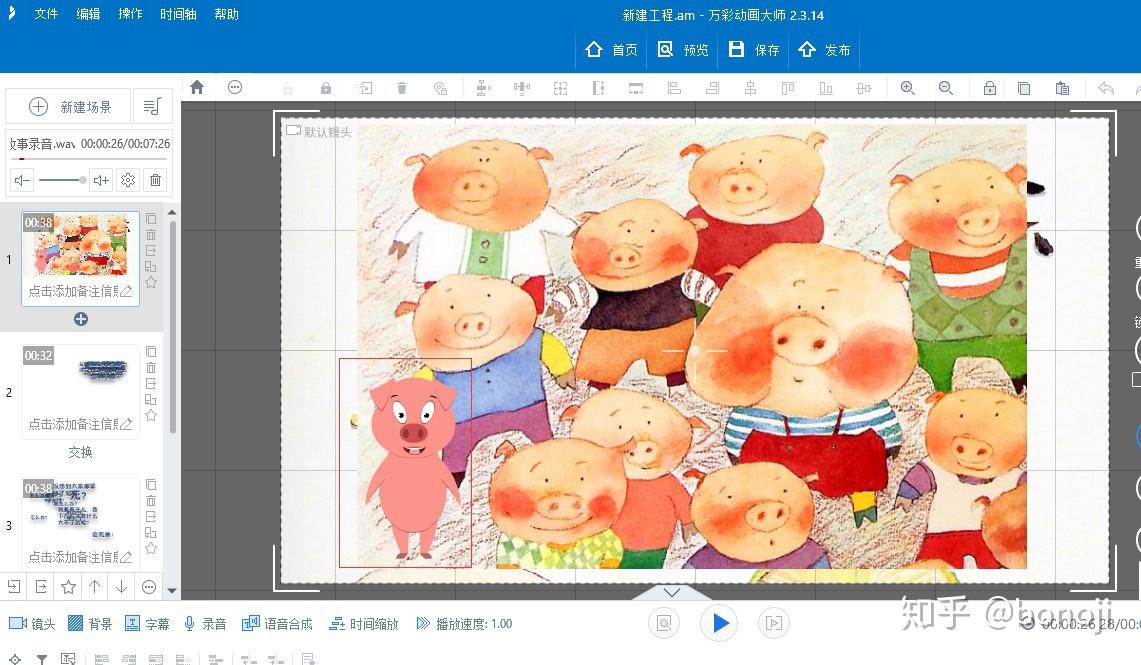Zoom in on the canvas
1141x665 pixels.
907,88
